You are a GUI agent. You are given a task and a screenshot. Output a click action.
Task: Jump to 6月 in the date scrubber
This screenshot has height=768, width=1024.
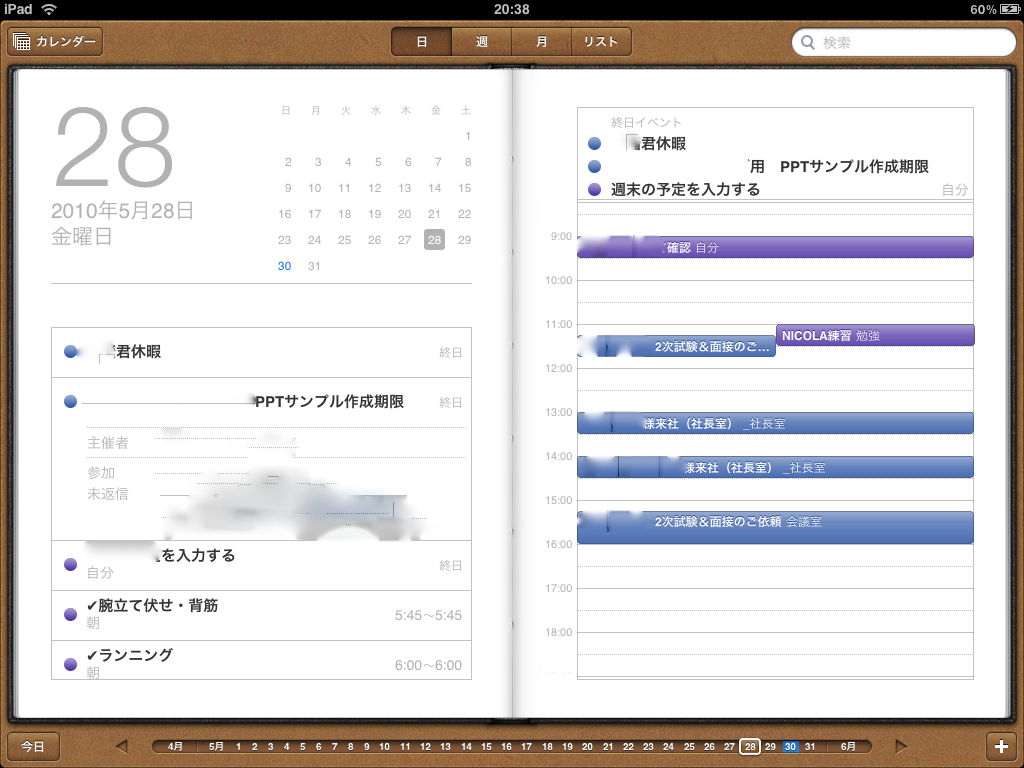point(848,746)
